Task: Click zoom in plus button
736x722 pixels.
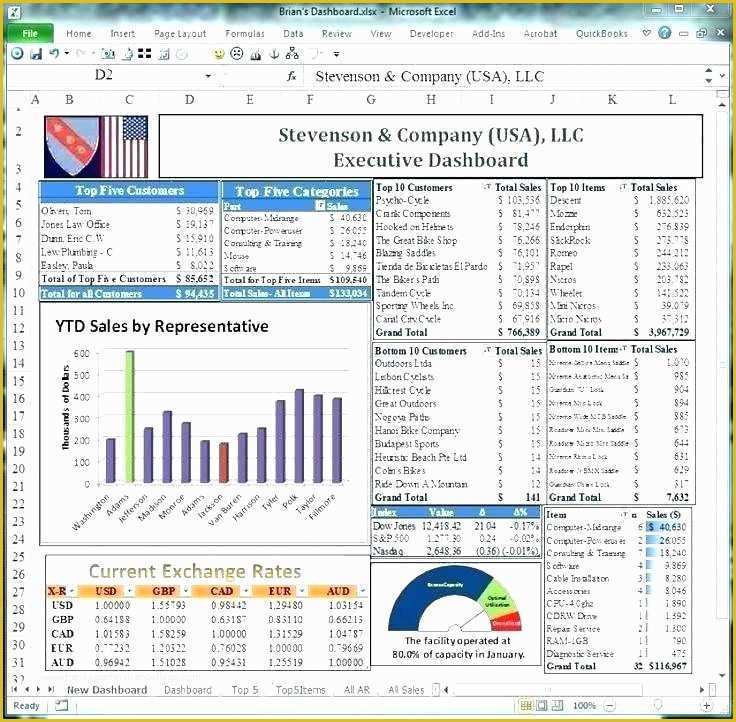Action: coord(707,706)
